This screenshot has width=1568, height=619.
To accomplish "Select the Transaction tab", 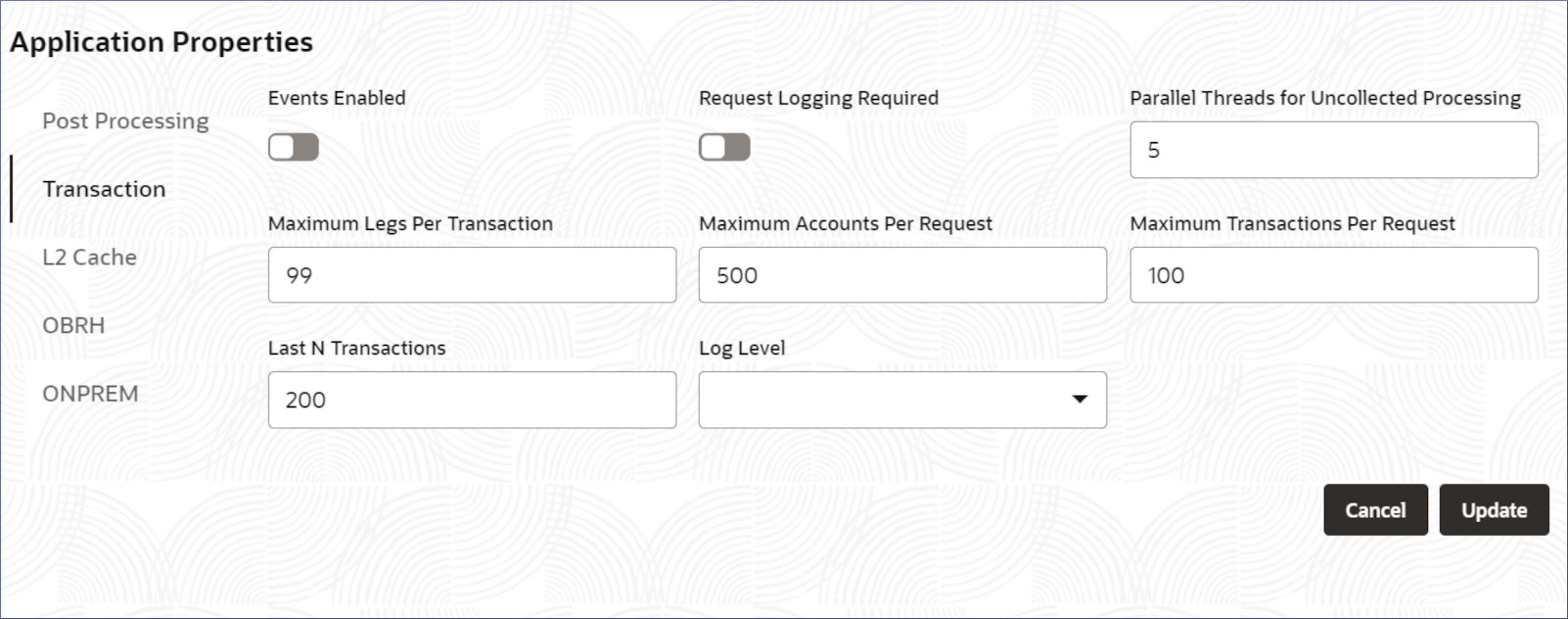I will (x=104, y=189).
